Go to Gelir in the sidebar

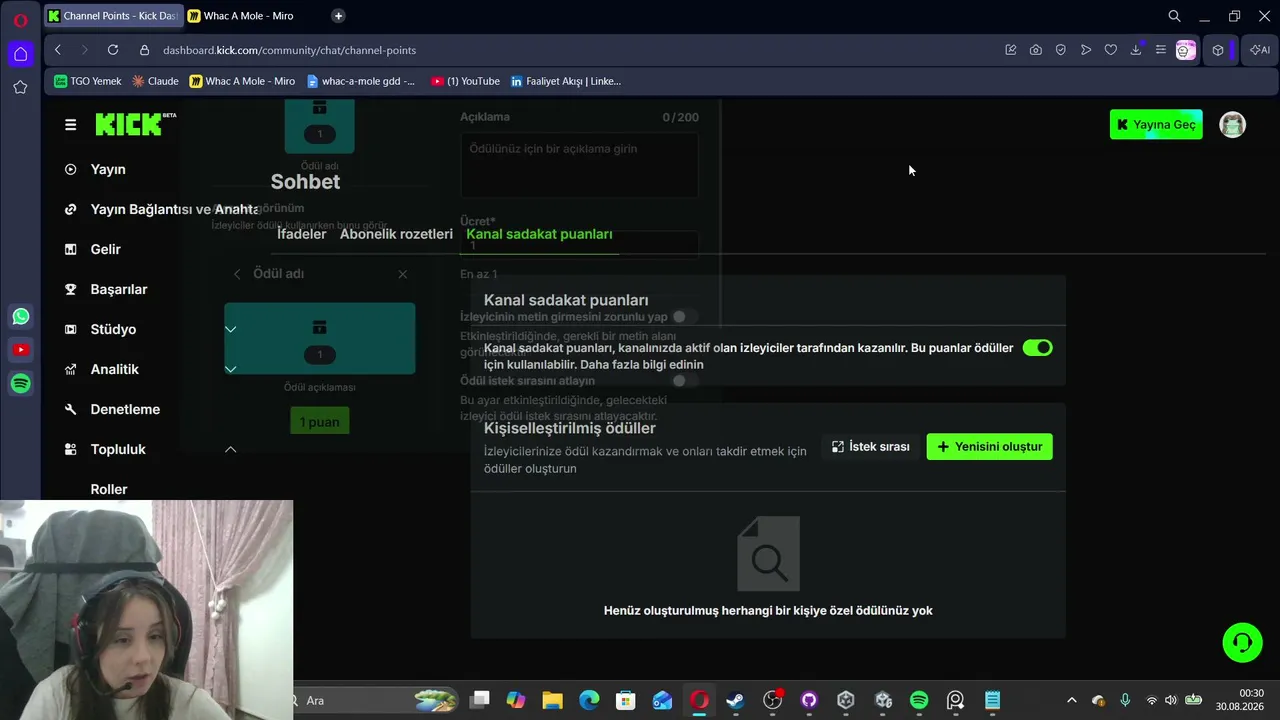click(x=105, y=249)
